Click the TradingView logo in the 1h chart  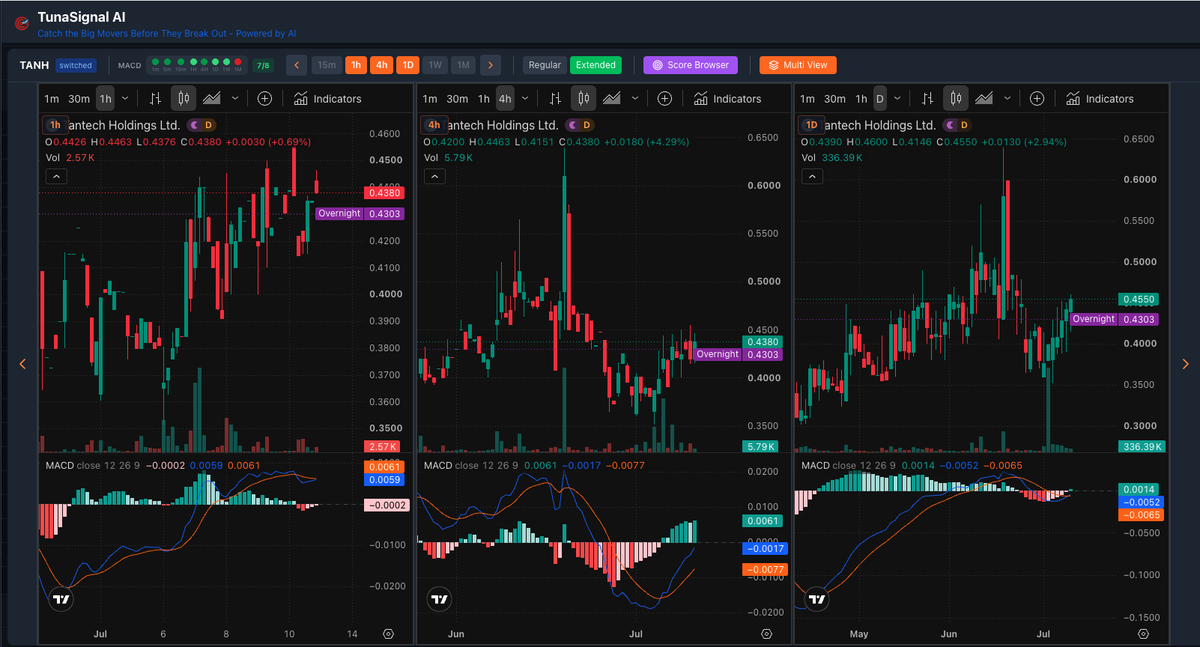click(61, 600)
